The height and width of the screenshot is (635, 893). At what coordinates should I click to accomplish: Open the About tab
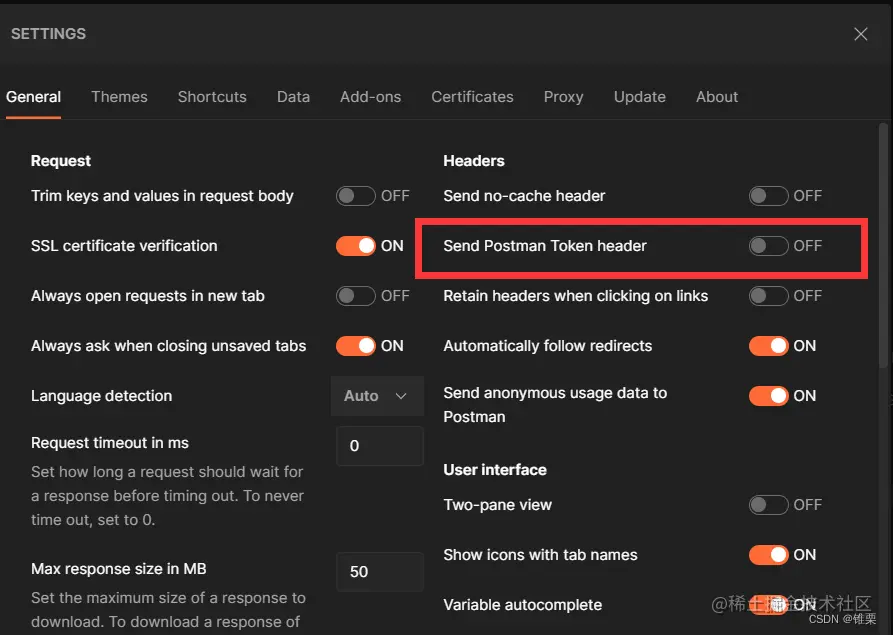[x=716, y=97]
